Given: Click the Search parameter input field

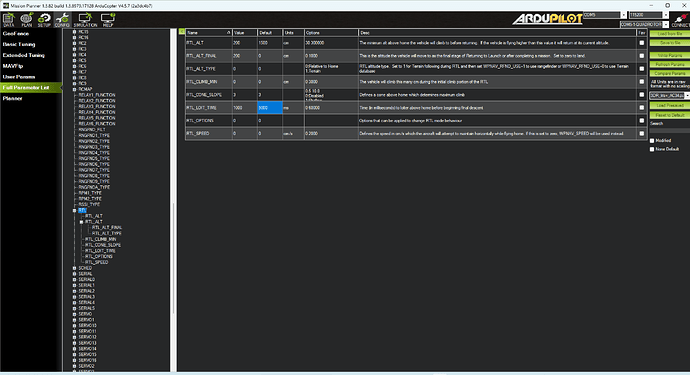Looking at the screenshot, I should click(670, 130).
